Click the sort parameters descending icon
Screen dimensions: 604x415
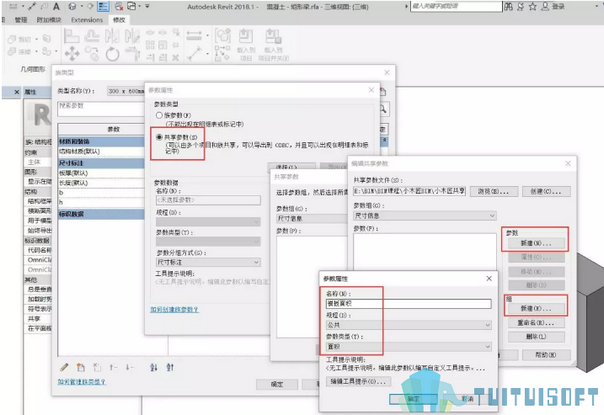(170, 367)
